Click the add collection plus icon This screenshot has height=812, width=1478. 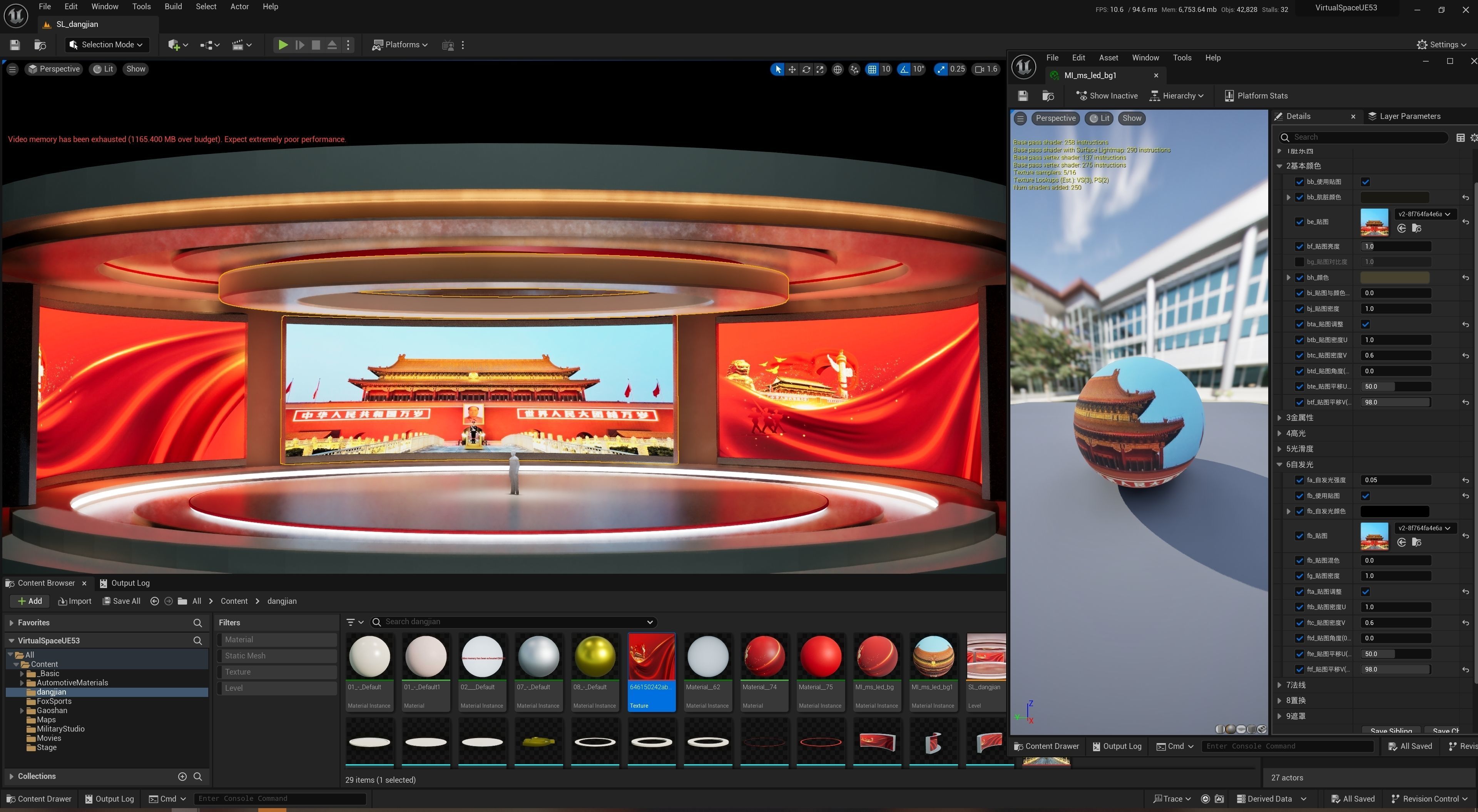coord(182,777)
